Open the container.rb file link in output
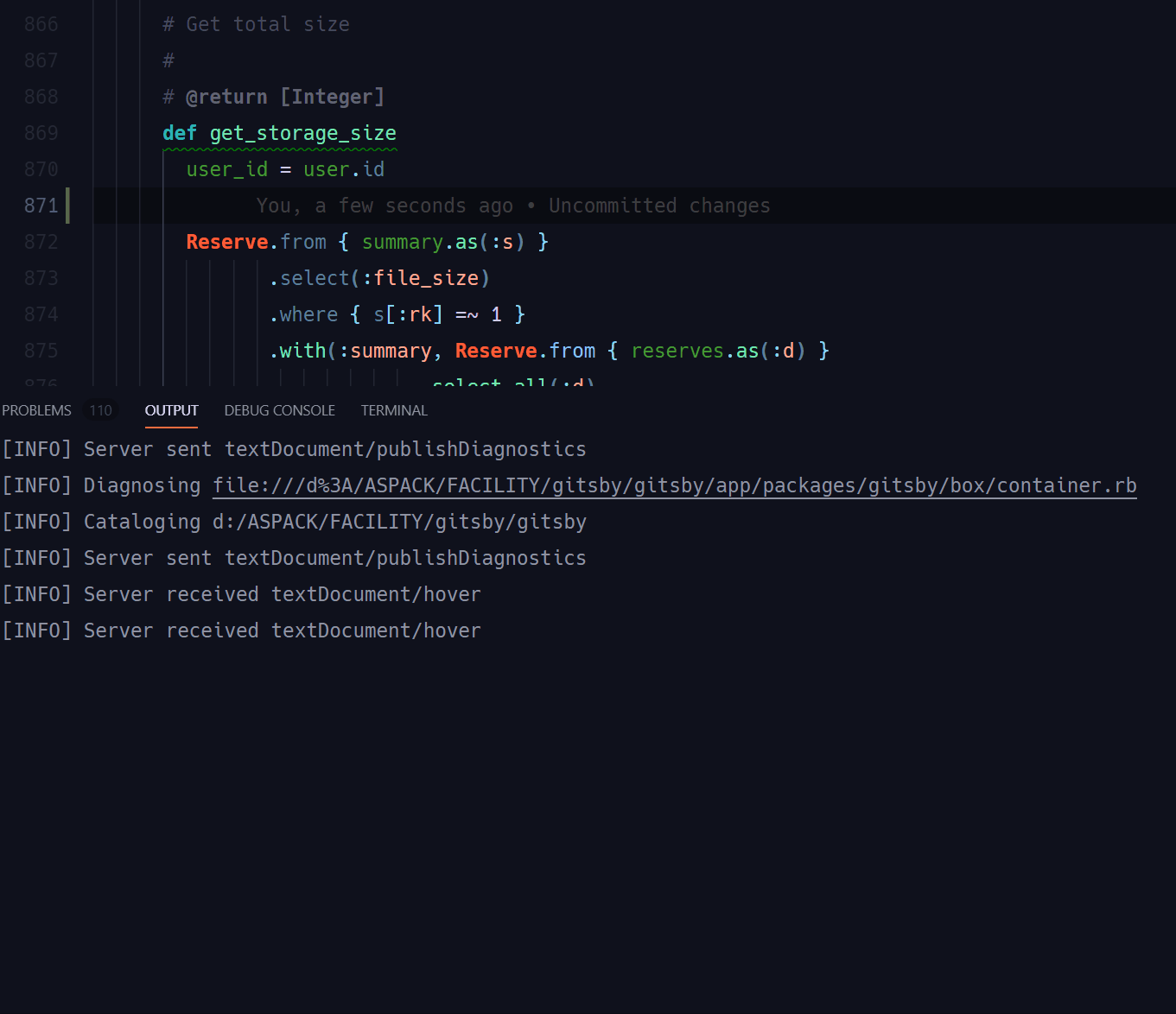Viewport: 1176px width, 1014px height. [674, 485]
